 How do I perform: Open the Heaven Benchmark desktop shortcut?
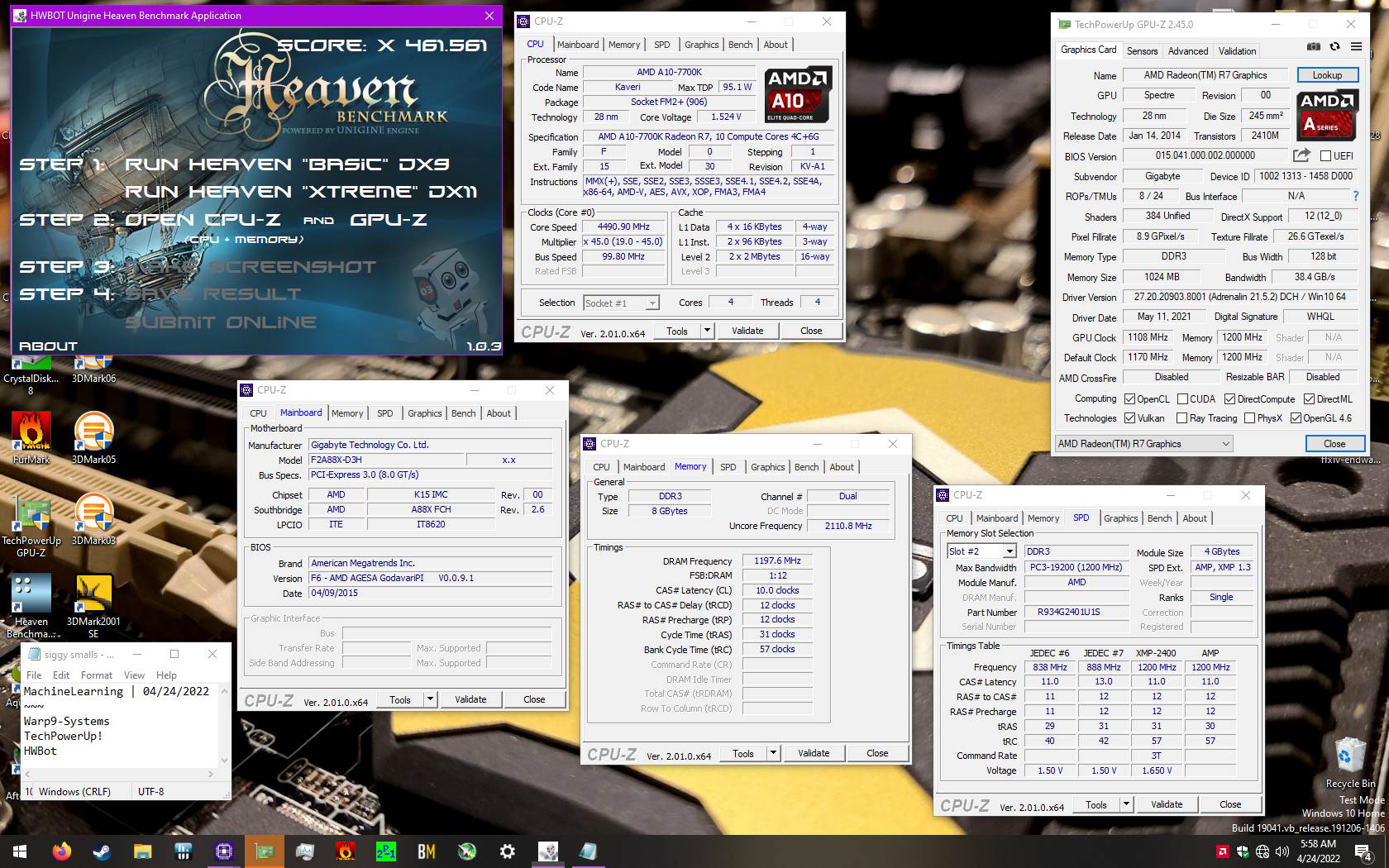coord(31,605)
